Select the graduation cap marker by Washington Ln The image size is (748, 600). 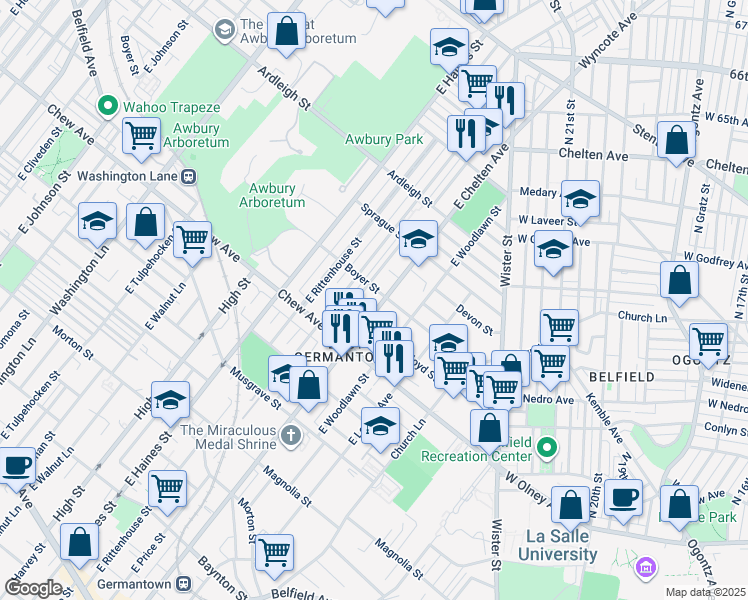[97, 221]
